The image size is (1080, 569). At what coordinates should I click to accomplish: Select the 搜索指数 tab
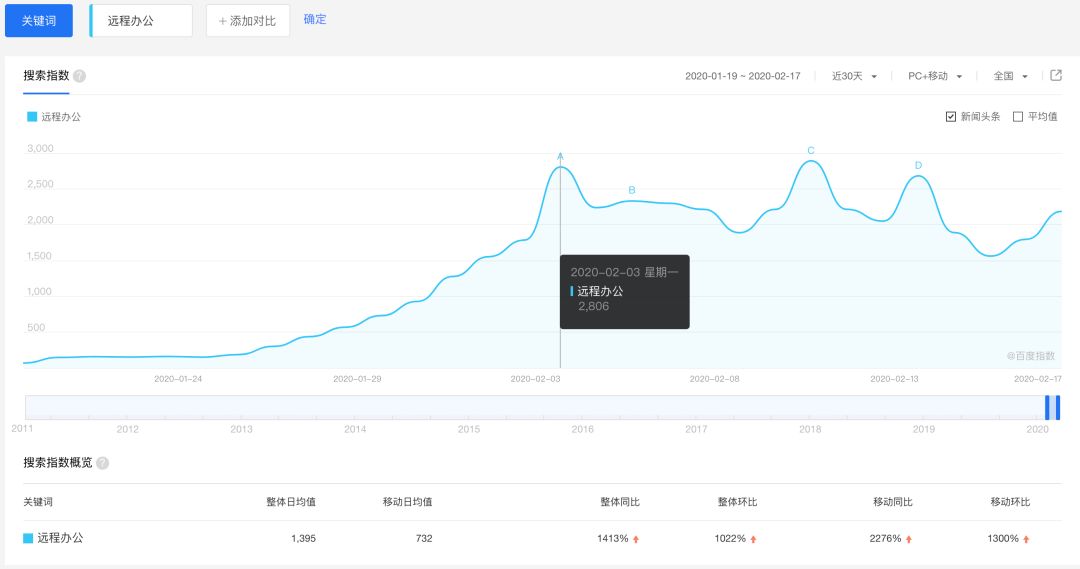tap(46, 76)
